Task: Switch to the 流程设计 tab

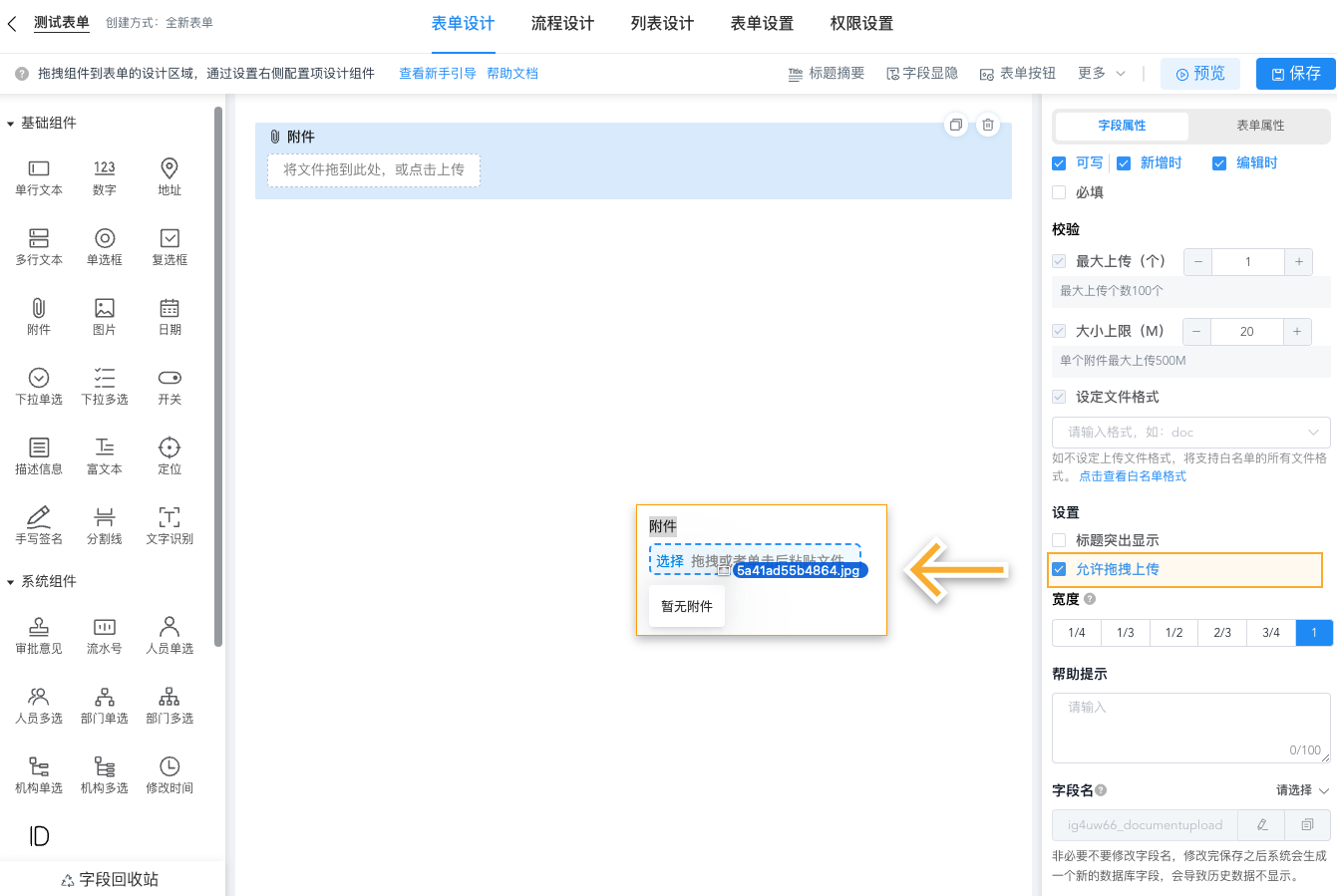Action: [x=562, y=23]
